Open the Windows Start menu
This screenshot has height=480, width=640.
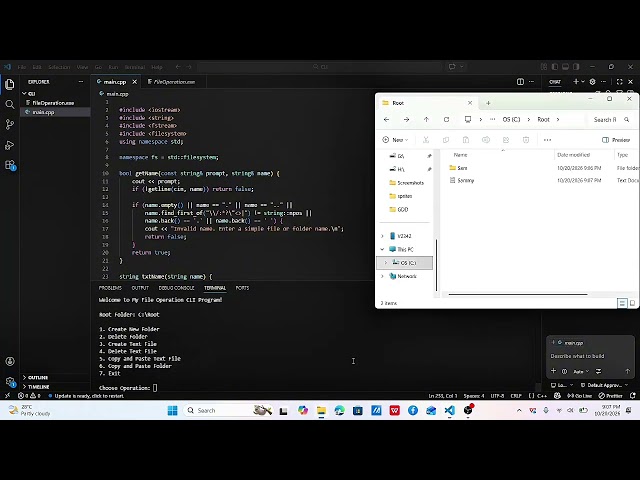(x=173, y=410)
